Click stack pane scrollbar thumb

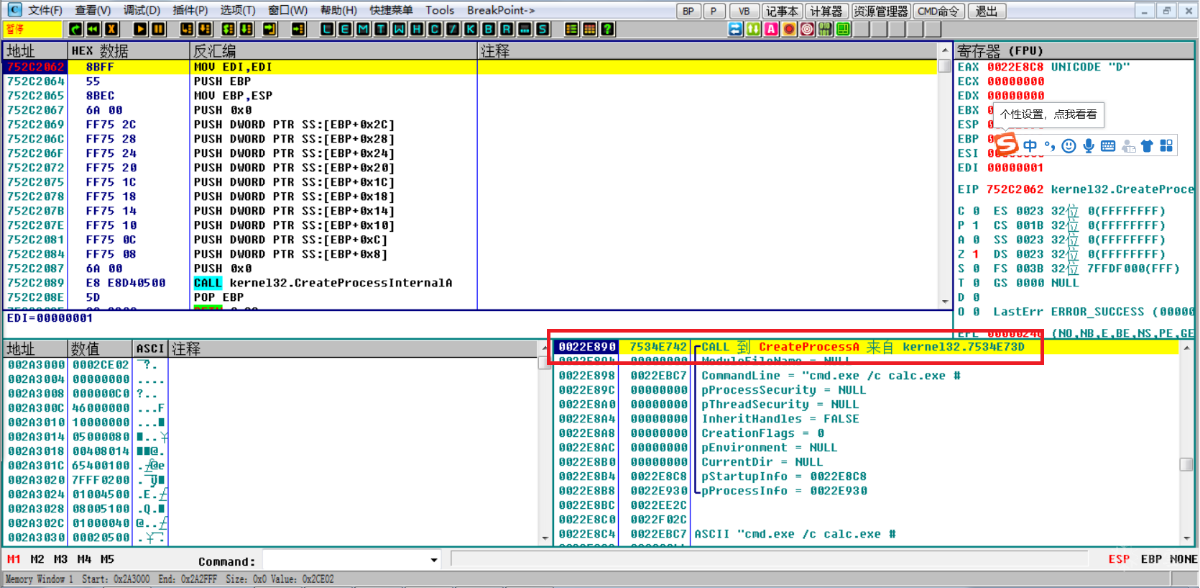tap(1186, 465)
